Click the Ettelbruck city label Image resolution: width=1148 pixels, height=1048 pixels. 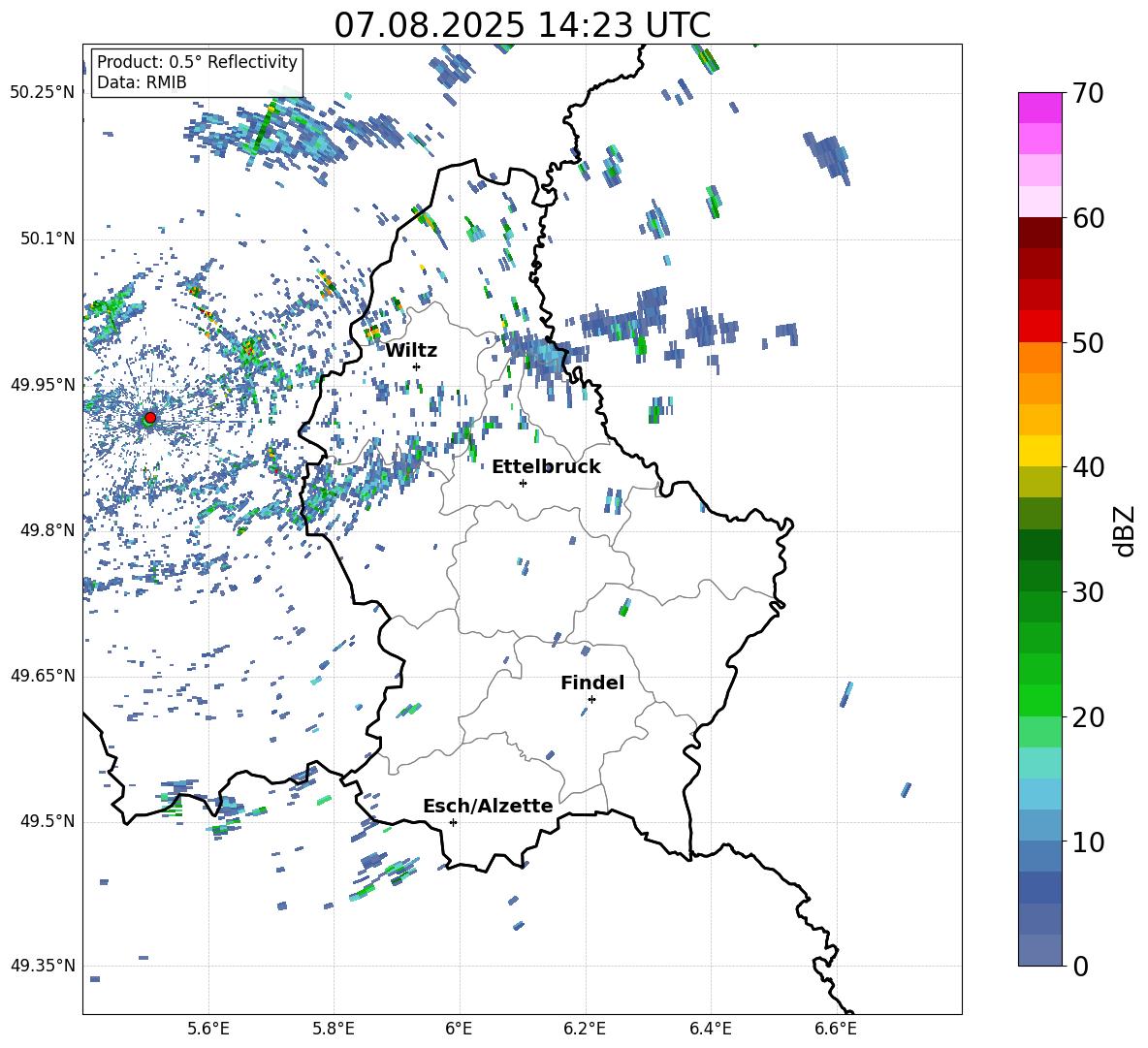coord(546,467)
